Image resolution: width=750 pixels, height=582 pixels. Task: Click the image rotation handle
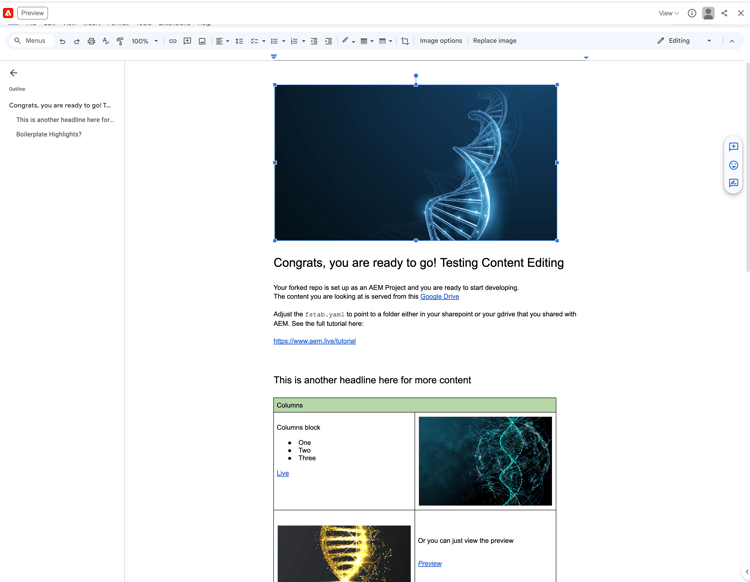pyautogui.click(x=416, y=76)
